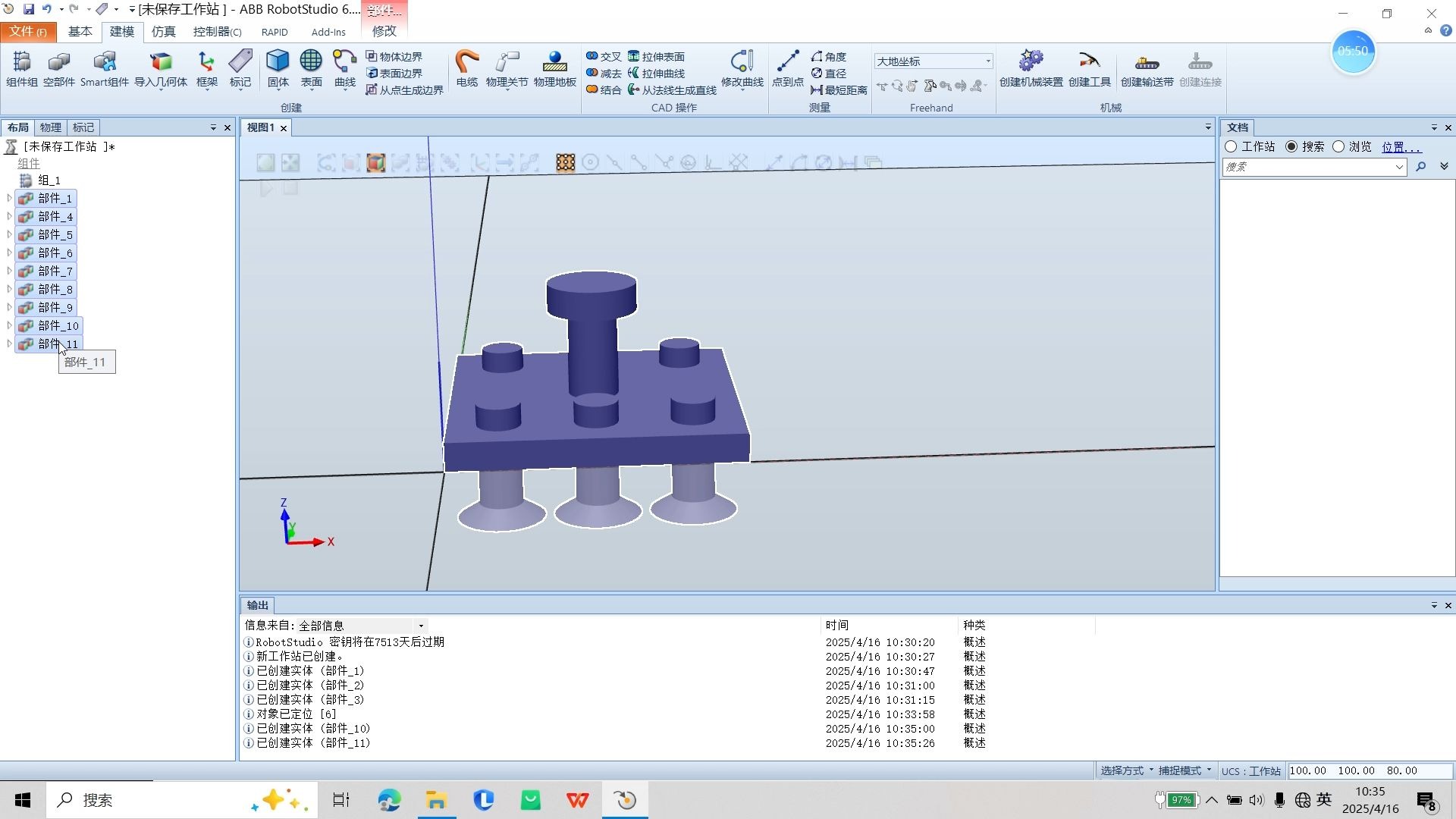Open the 物理 panel tab

pos(50,127)
